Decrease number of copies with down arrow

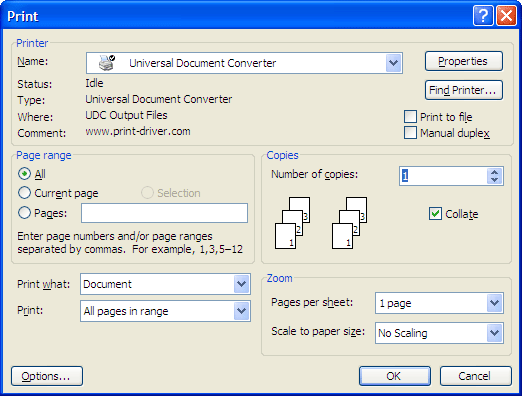coord(494,180)
